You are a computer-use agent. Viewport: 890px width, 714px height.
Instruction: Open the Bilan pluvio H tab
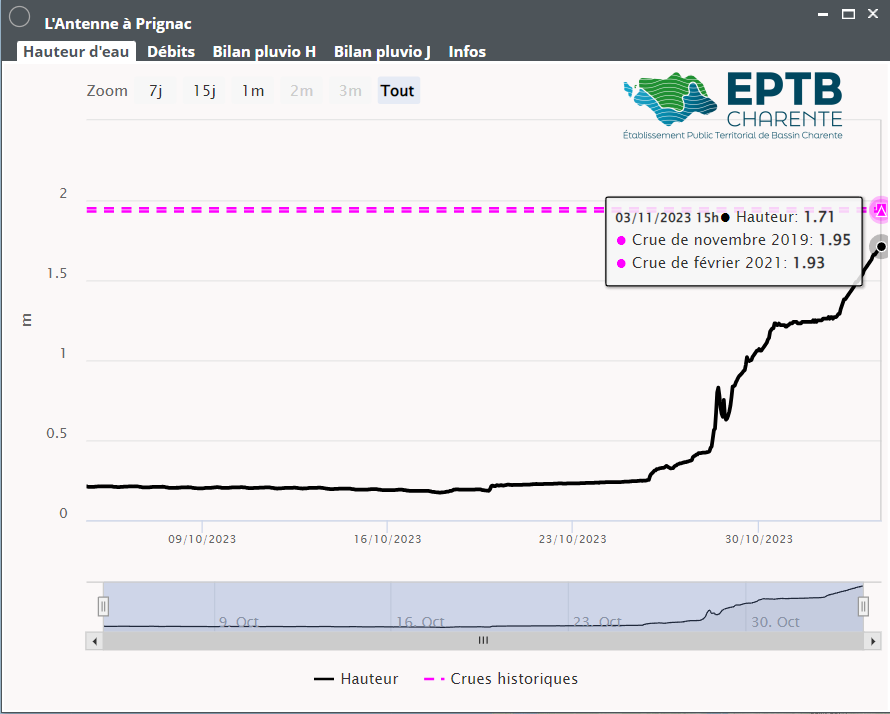tap(264, 52)
